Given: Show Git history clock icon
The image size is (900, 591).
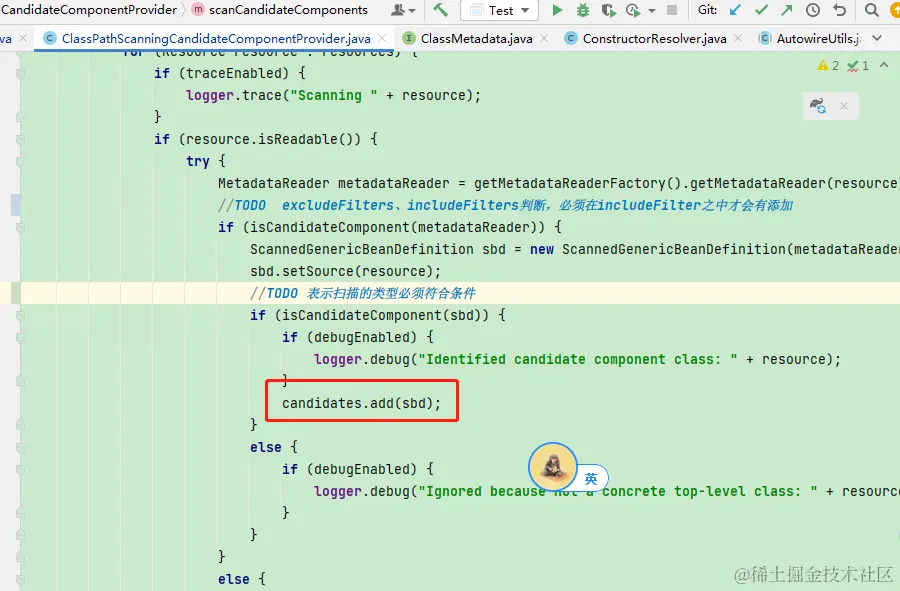Looking at the screenshot, I should [x=813, y=10].
